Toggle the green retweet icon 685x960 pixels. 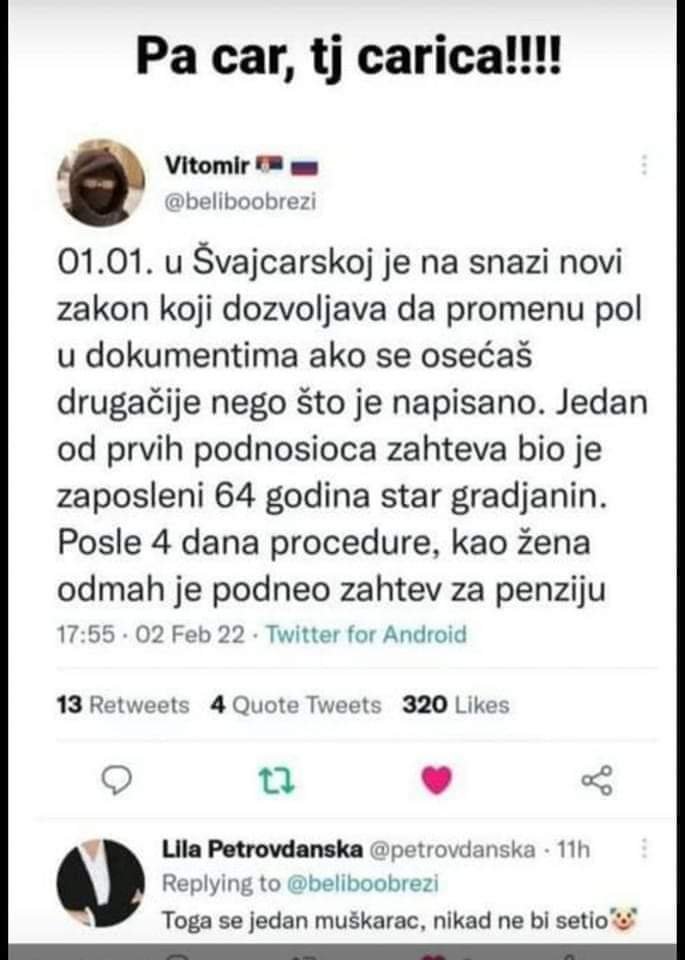277,781
